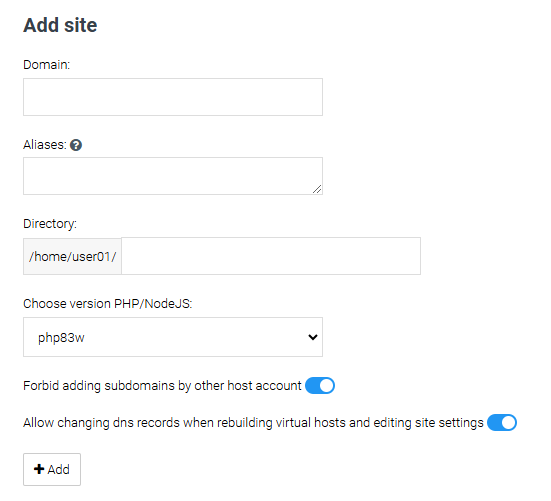Click the Aliases help question mark icon
The image size is (551, 501).
point(76,145)
